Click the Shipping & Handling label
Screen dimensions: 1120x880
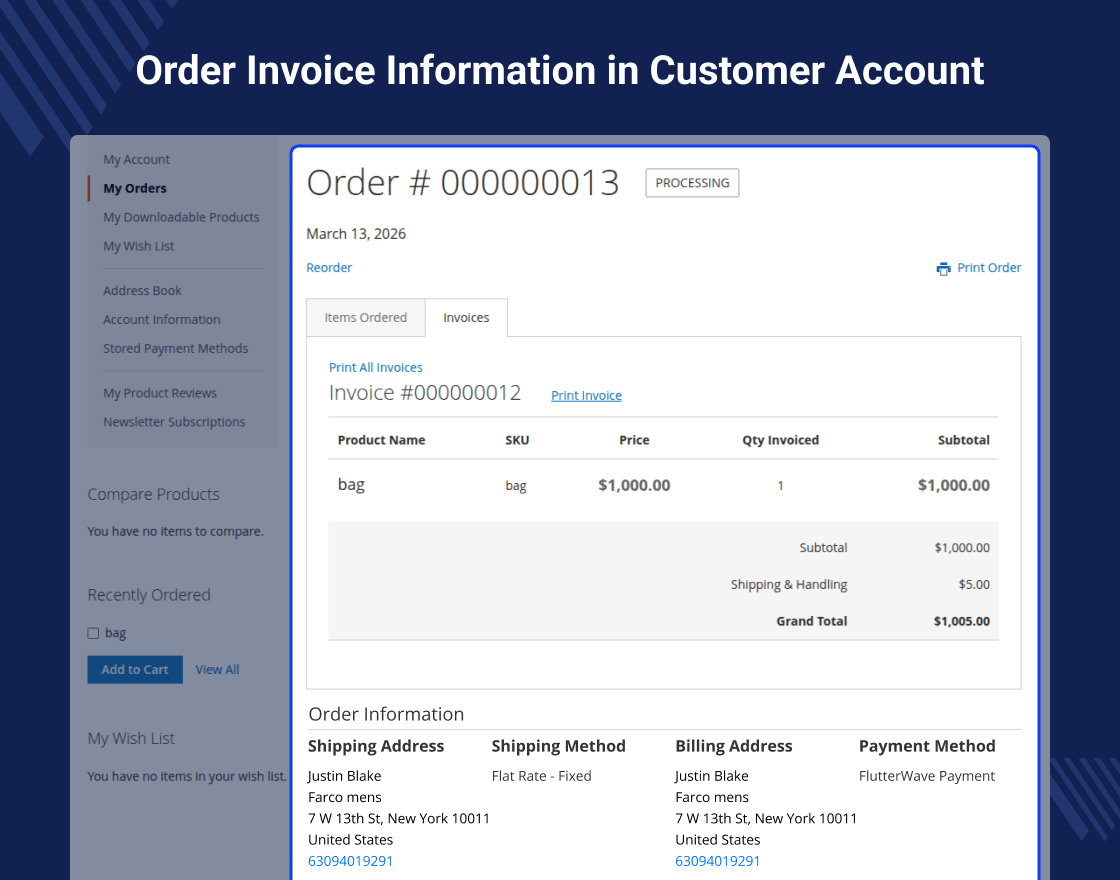(789, 585)
